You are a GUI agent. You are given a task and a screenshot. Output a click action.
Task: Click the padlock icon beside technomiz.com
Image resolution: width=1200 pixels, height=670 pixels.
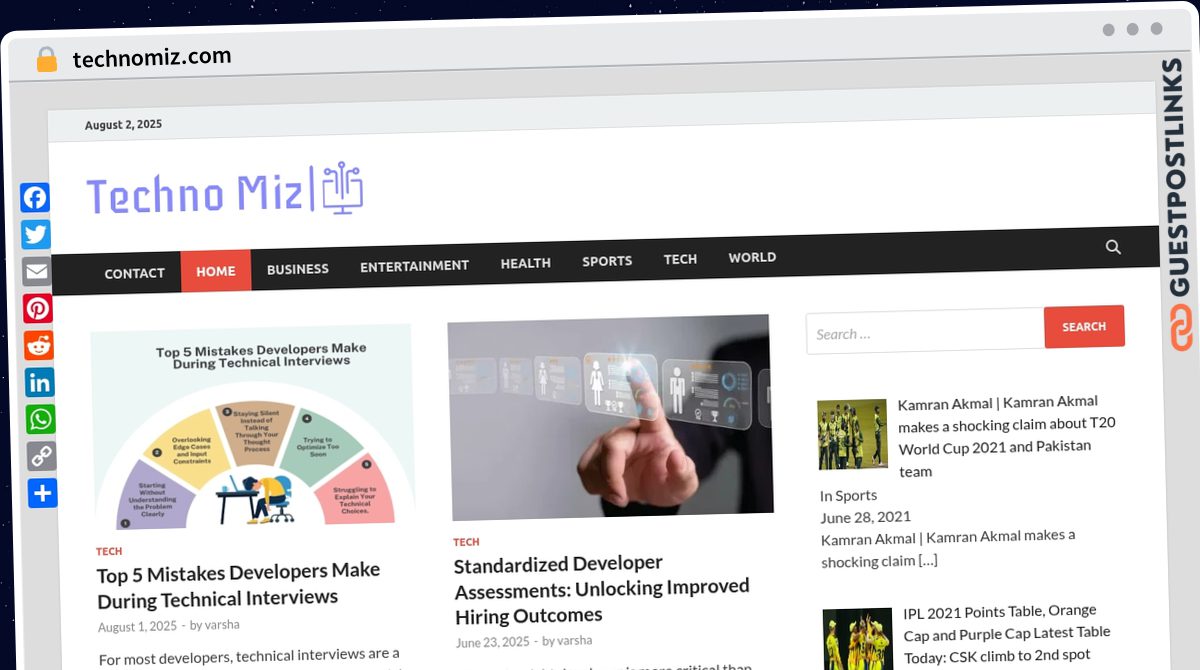[x=46, y=60]
